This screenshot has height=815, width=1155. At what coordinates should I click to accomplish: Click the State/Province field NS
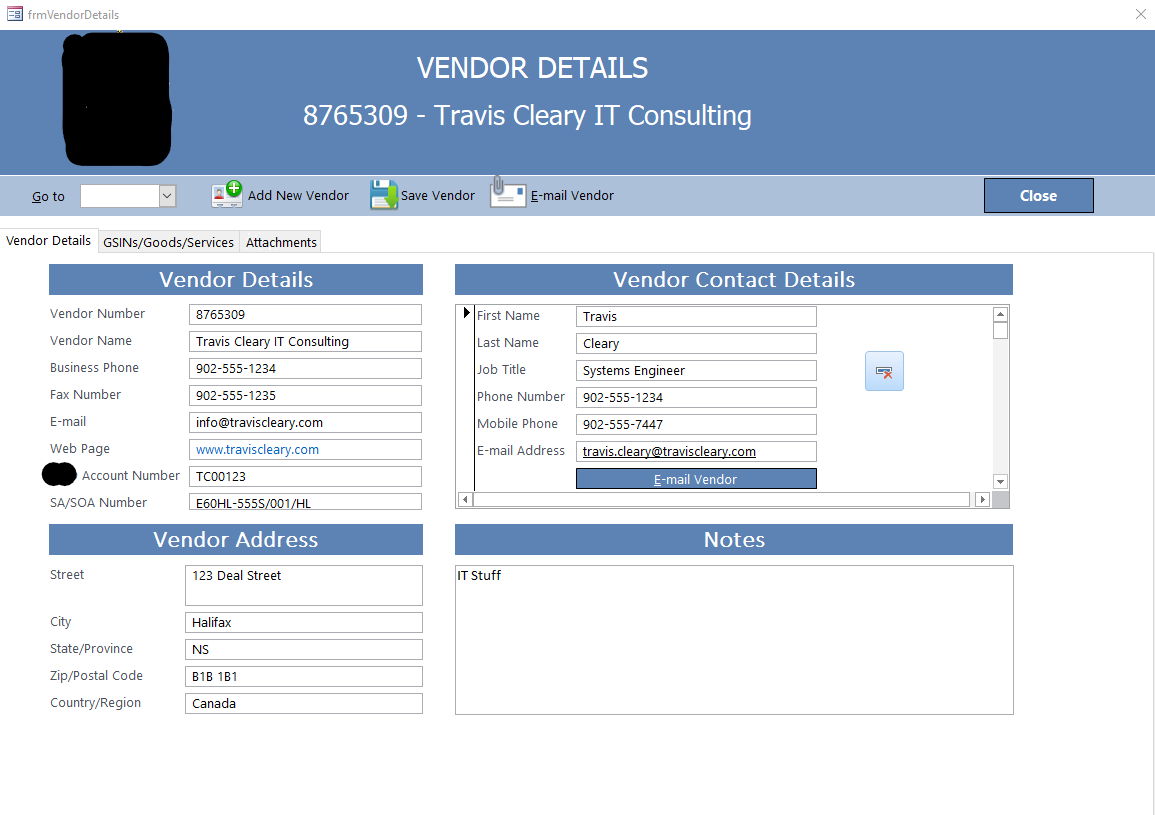point(303,650)
